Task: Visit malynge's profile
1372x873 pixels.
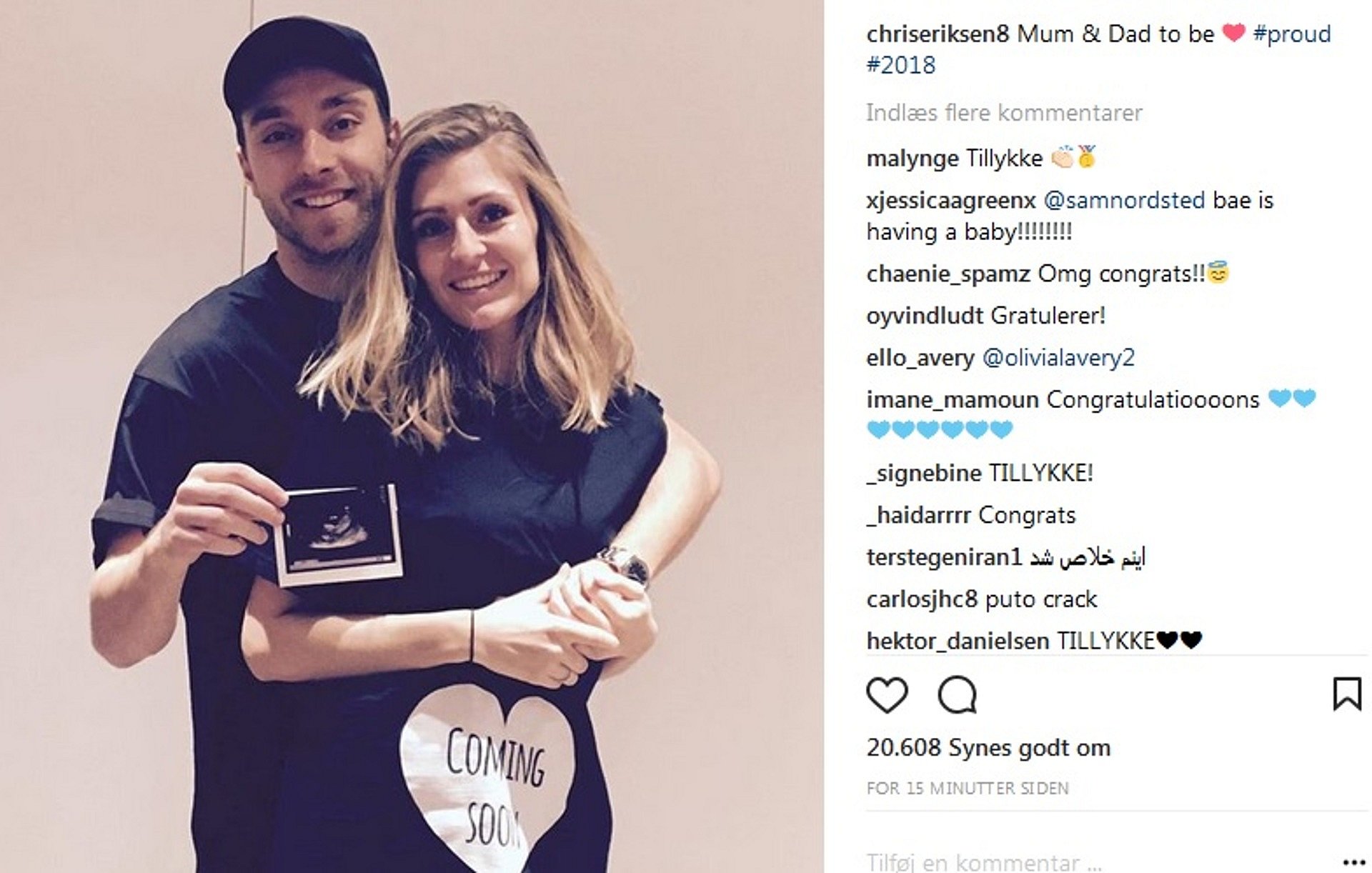Action: [912, 159]
